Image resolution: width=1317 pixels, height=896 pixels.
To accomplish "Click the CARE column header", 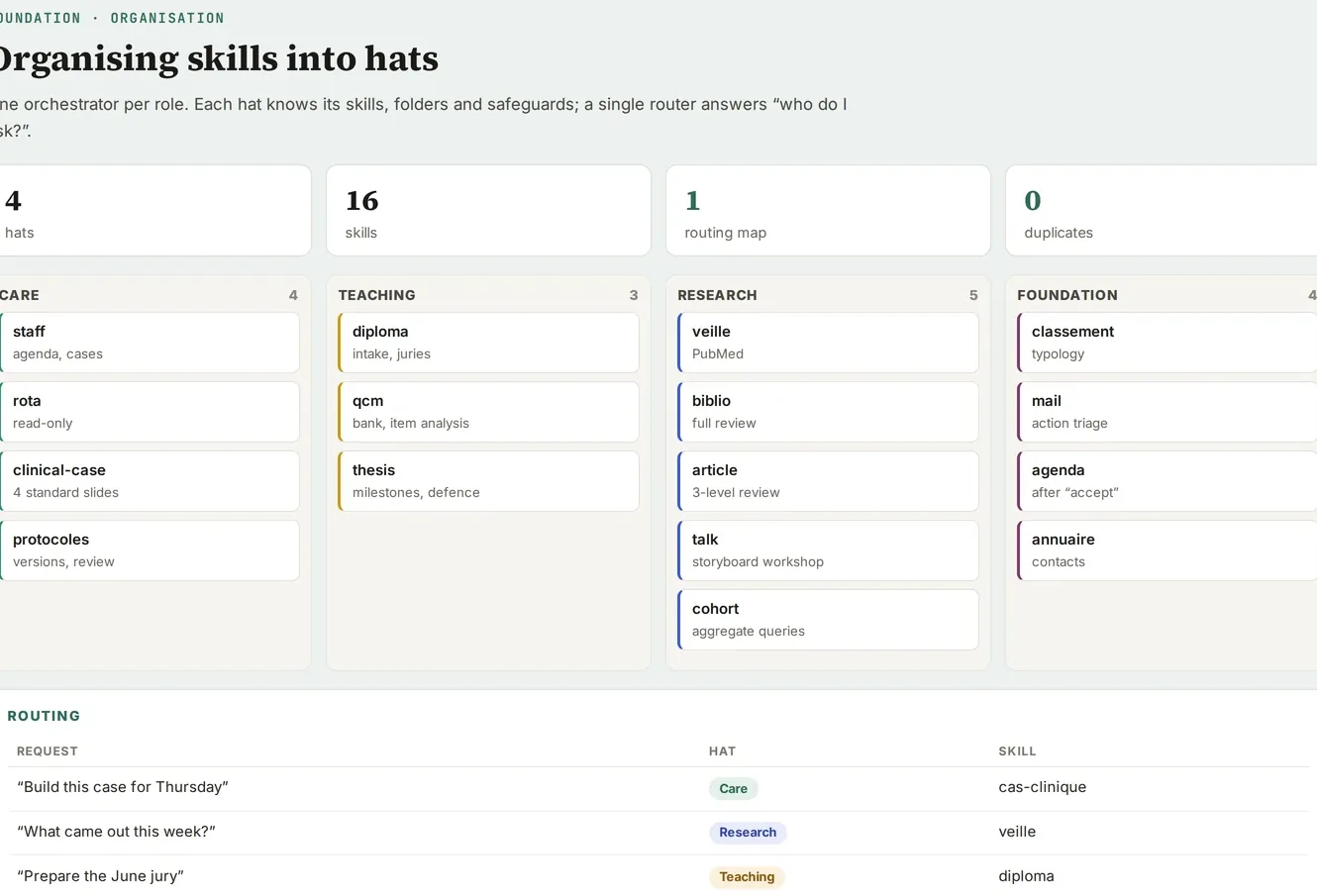I will (x=20, y=295).
